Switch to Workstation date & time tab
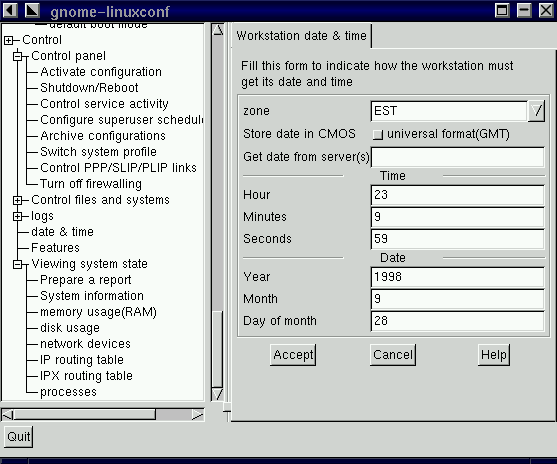This screenshot has height=464, width=557. pyautogui.click(x=301, y=36)
